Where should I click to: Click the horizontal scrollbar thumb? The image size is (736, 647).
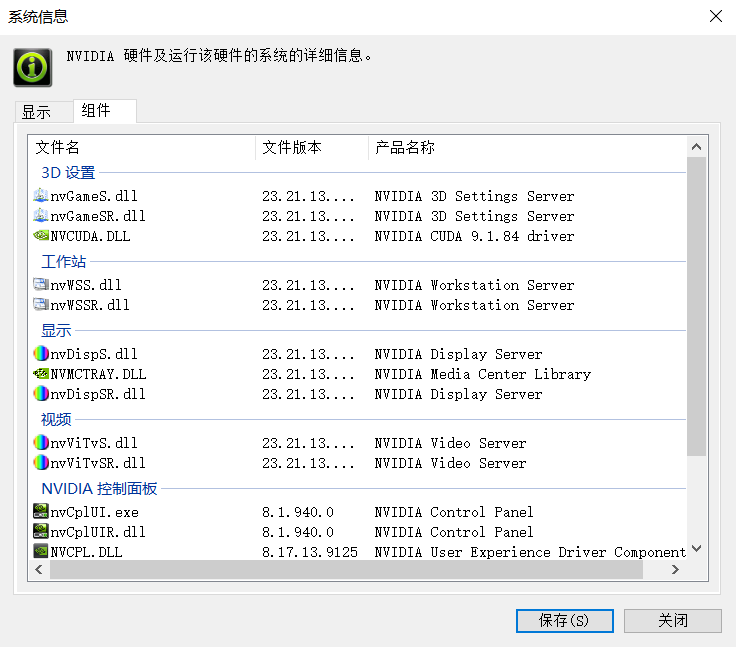tap(346, 570)
